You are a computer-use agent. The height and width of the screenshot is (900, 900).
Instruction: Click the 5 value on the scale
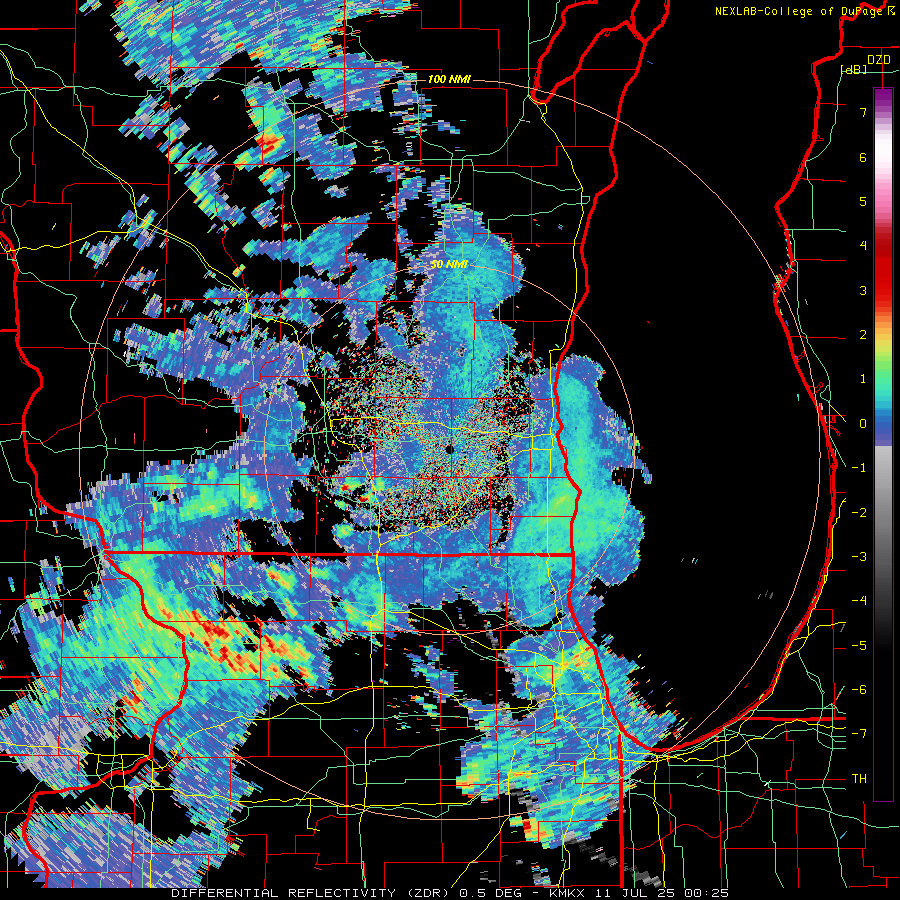click(863, 201)
